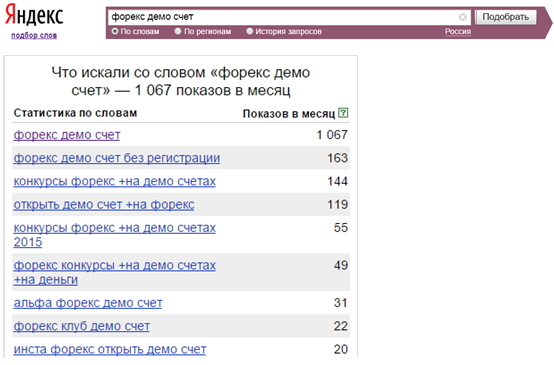This screenshot has width=554, height=365.
Task: Open конкурсы форекс +на демо счетах link with 144 impressions
Action: click(x=114, y=182)
